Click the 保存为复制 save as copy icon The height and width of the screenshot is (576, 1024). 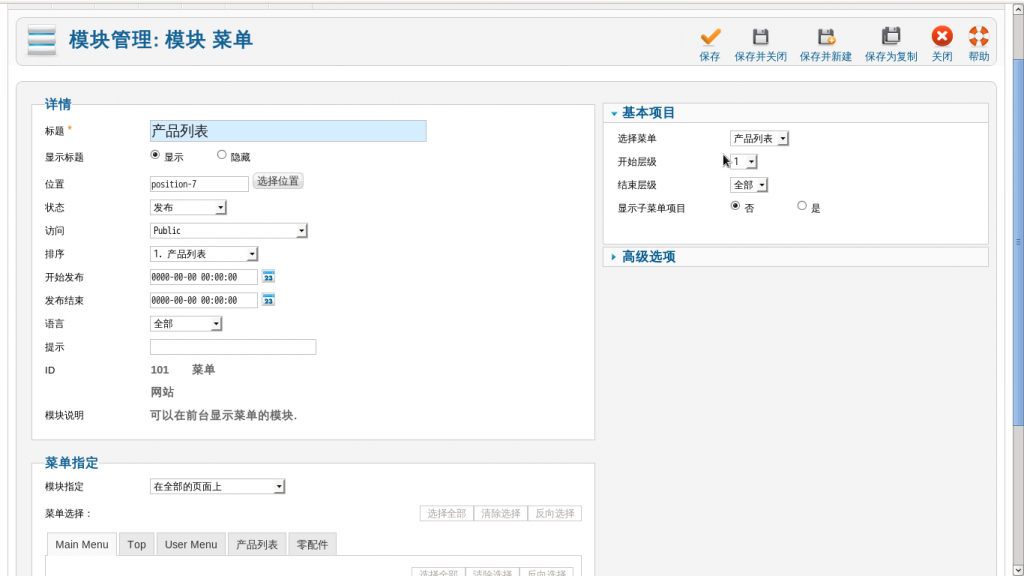[891, 38]
